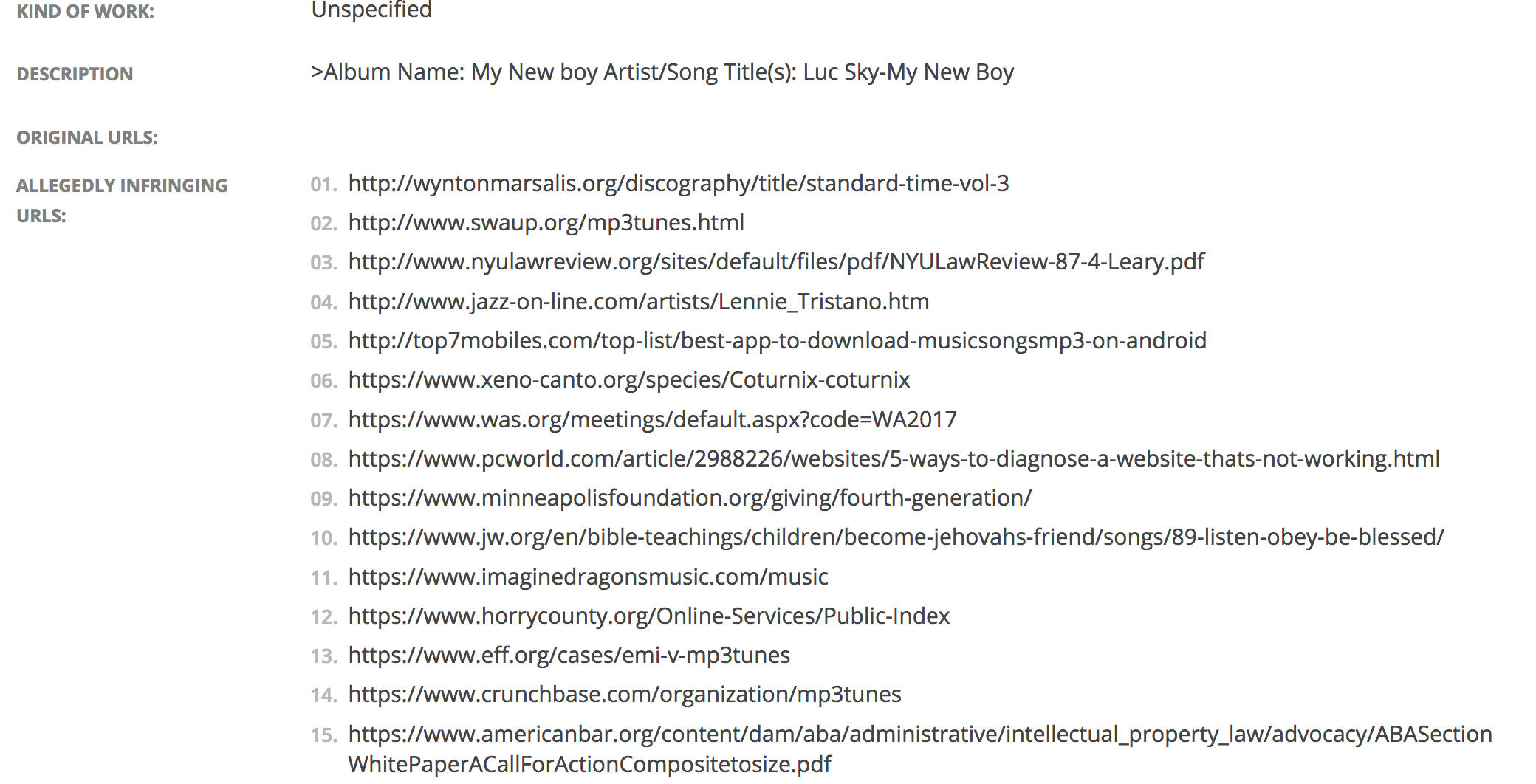Open the was.org meetings WA2017 URL
Screen dimensions: 1536x784
[653, 419]
